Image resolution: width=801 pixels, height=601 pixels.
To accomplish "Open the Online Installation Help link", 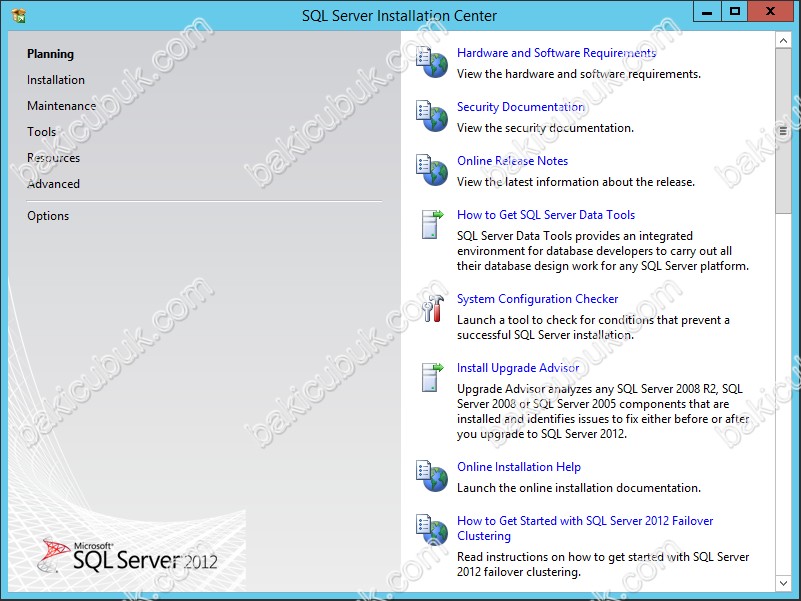I will [x=519, y=467].
